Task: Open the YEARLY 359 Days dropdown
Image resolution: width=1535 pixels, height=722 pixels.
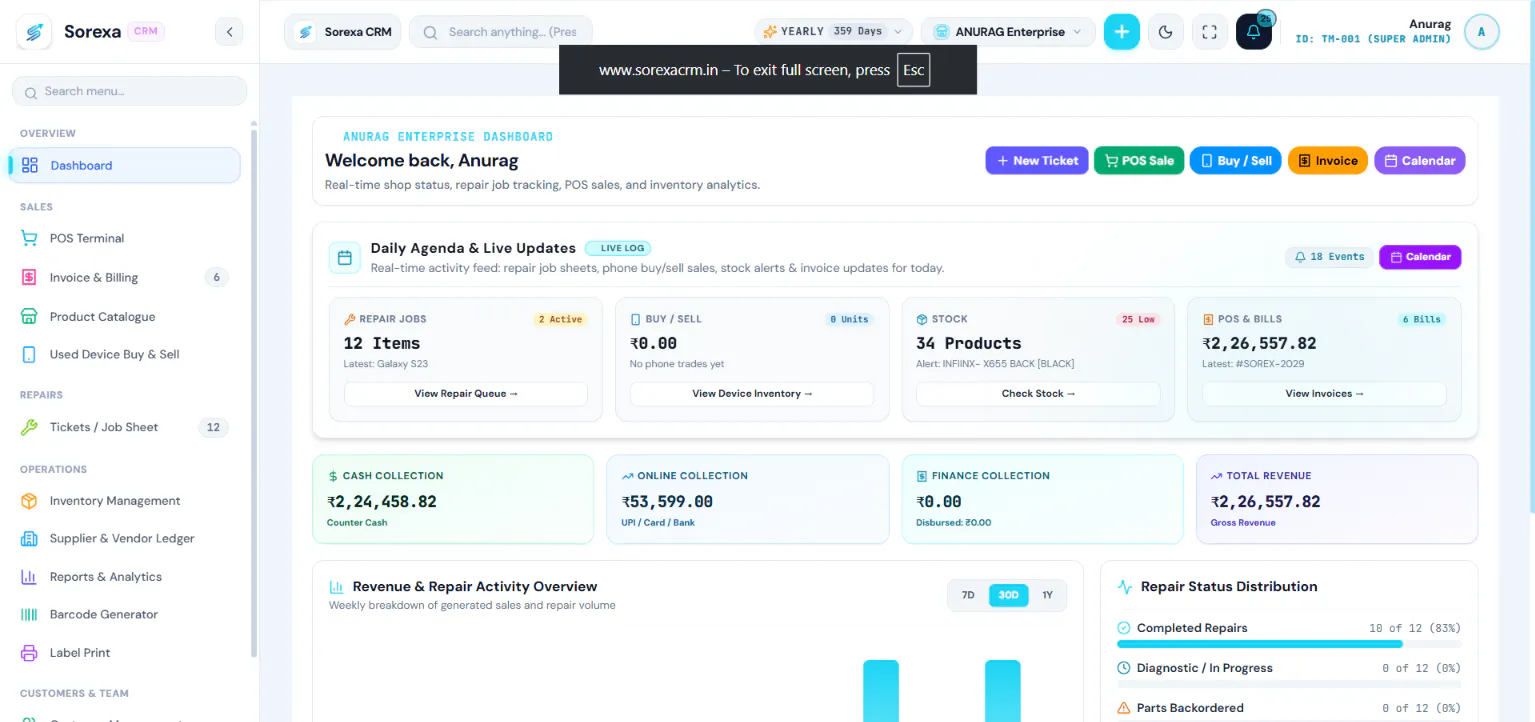Action: 834,32
